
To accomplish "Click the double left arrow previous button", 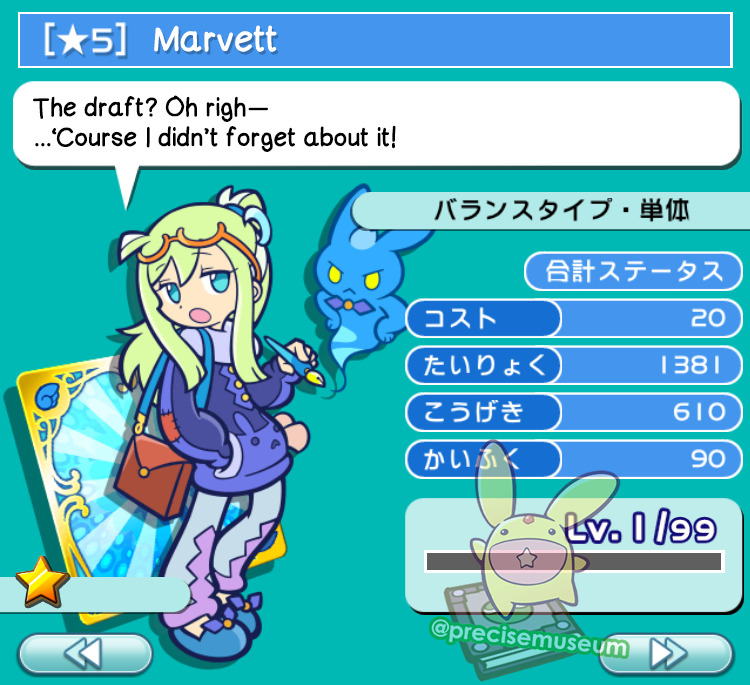I will pos(85,653).
